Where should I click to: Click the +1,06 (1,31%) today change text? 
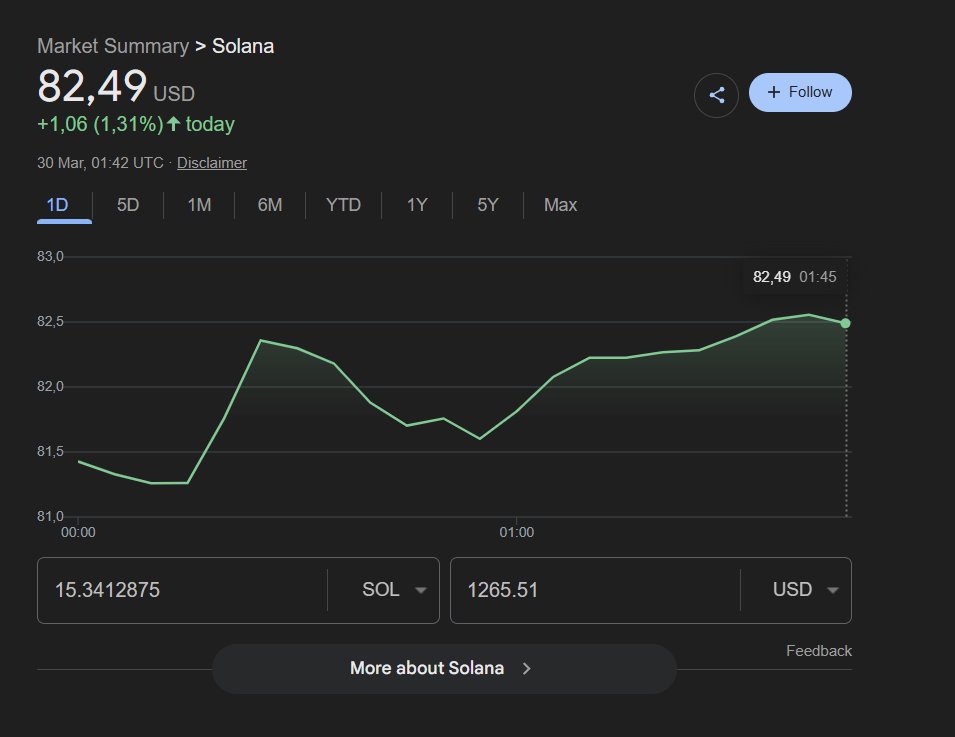(136, 124)
